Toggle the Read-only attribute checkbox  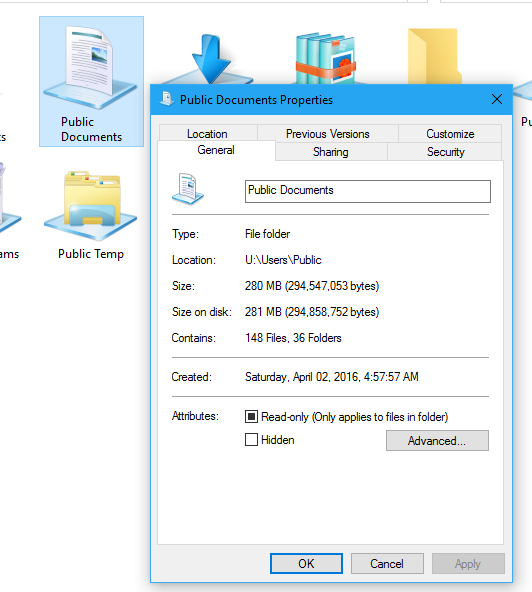pyautogui.click(x=251, y=416)
